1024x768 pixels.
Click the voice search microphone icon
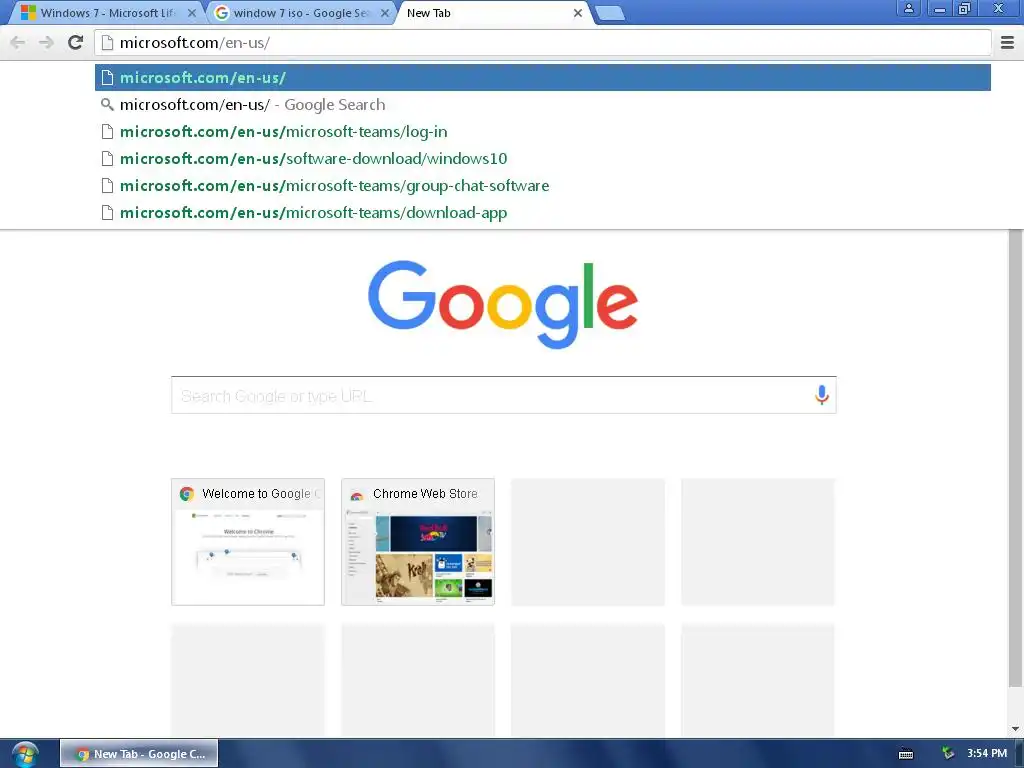click(822, 395)
